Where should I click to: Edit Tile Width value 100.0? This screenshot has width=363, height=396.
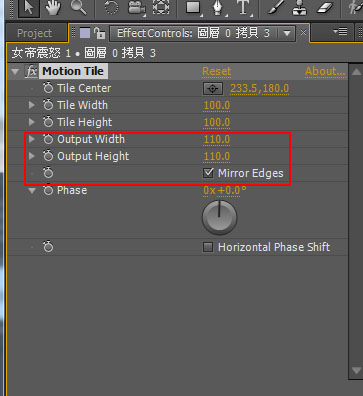pos(217,106)
